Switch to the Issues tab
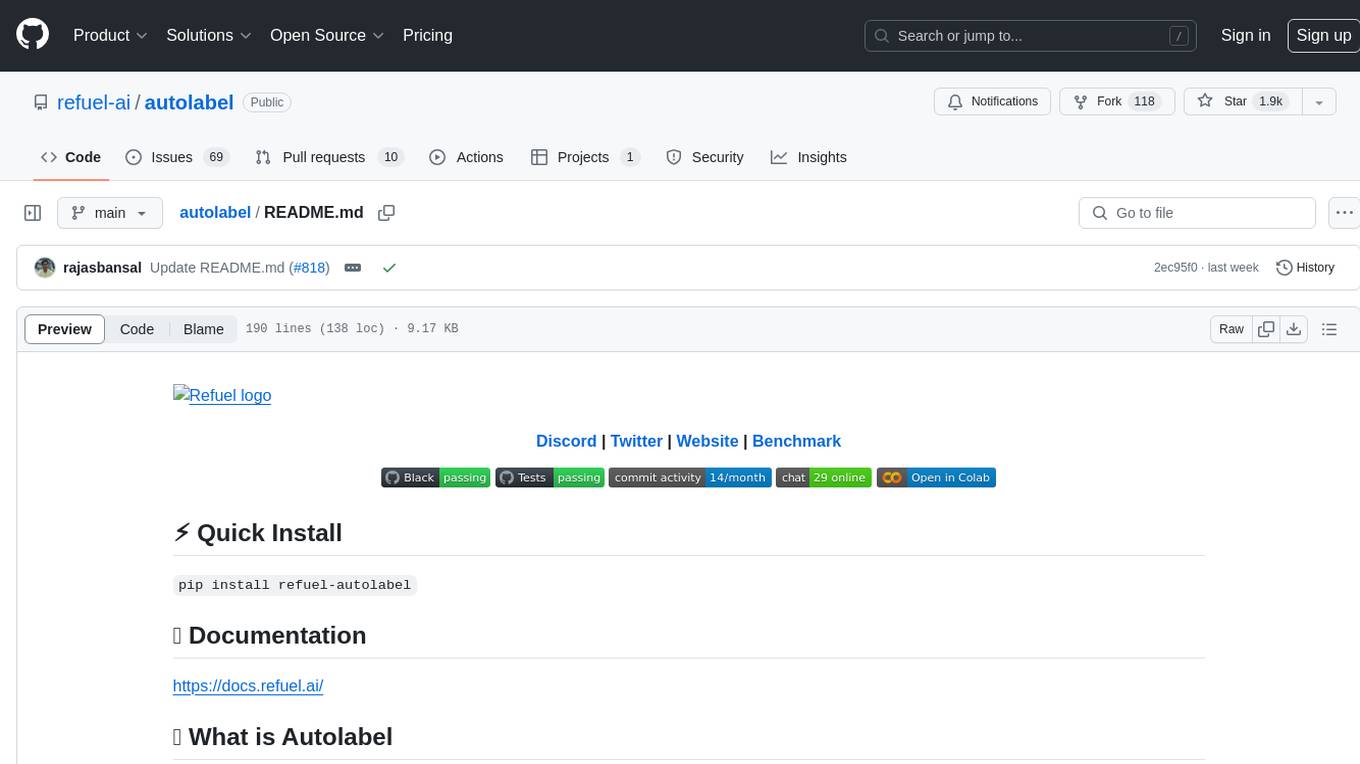Screen dimensions: 1360x764 (x=177, y=157)
